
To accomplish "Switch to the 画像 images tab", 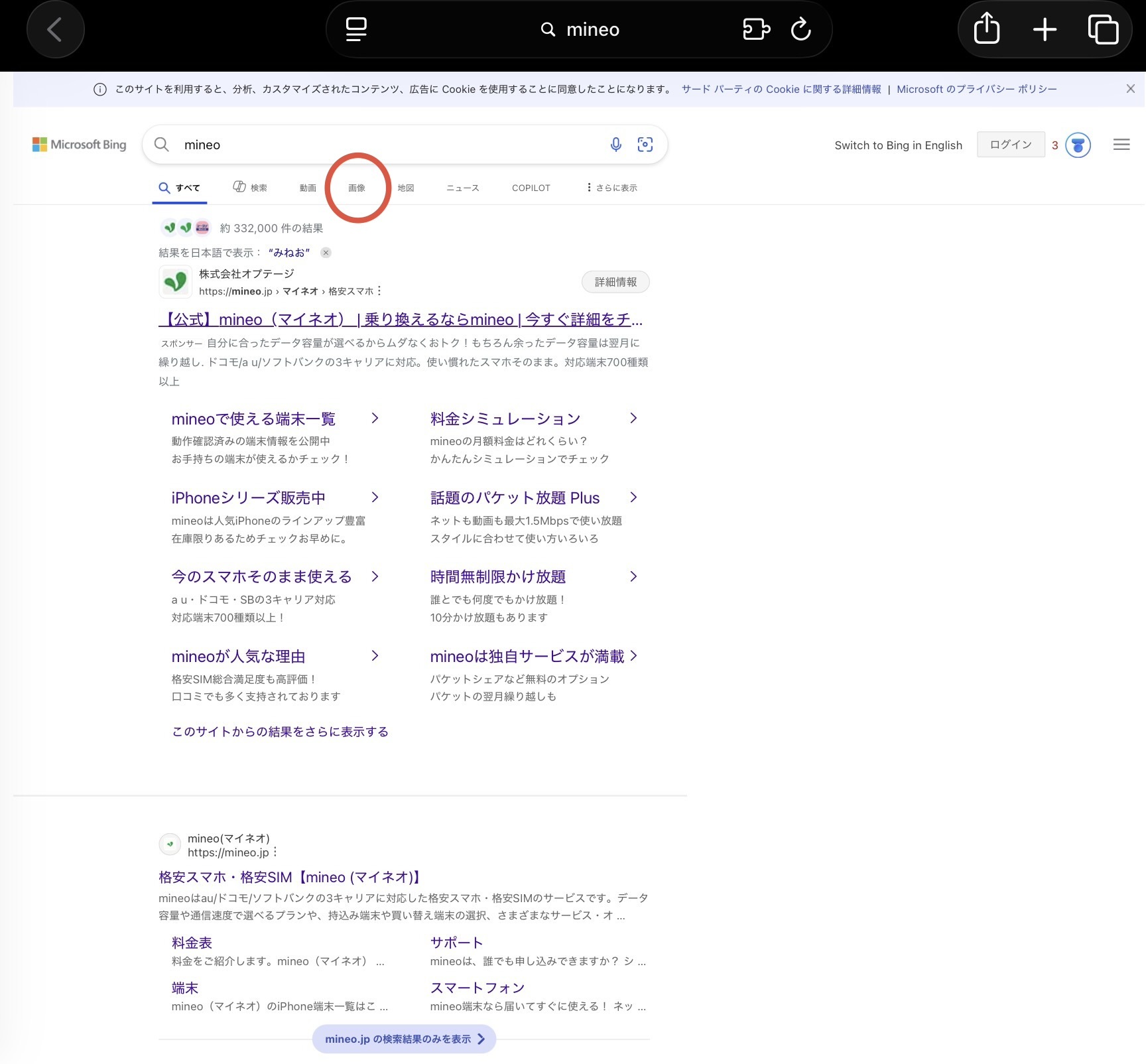I will pos(357,188).
